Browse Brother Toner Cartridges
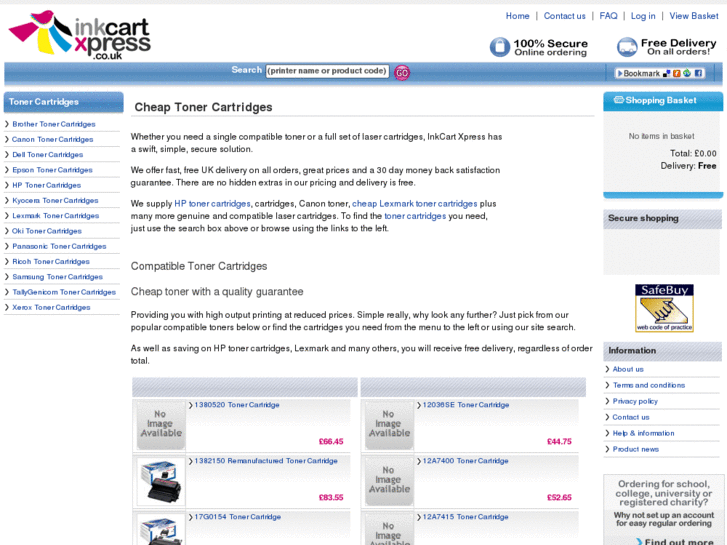Screen dimensions: 727x545 pos(54,124)
